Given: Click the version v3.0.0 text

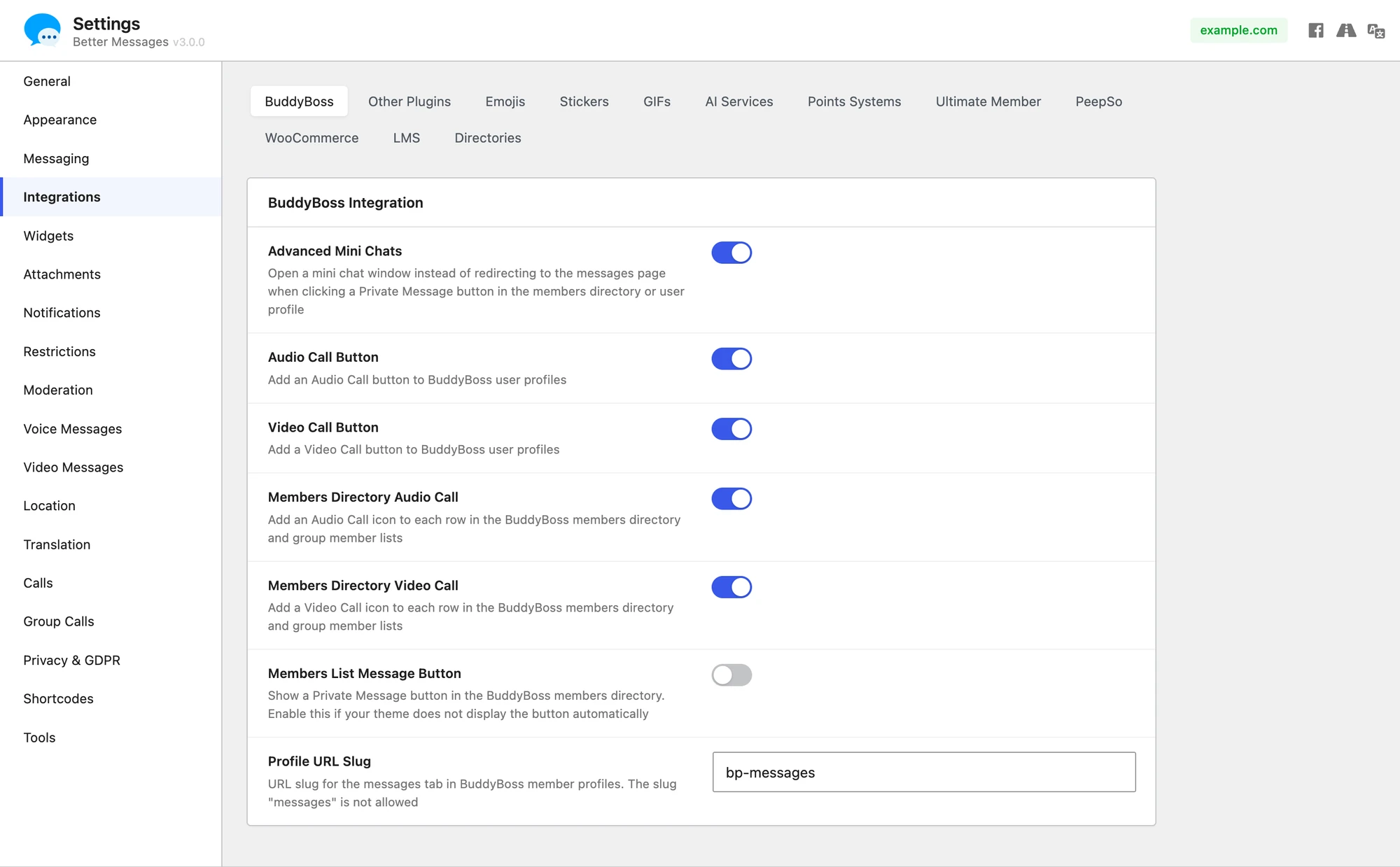Looking at the screenshot, I should click(188, 42).
